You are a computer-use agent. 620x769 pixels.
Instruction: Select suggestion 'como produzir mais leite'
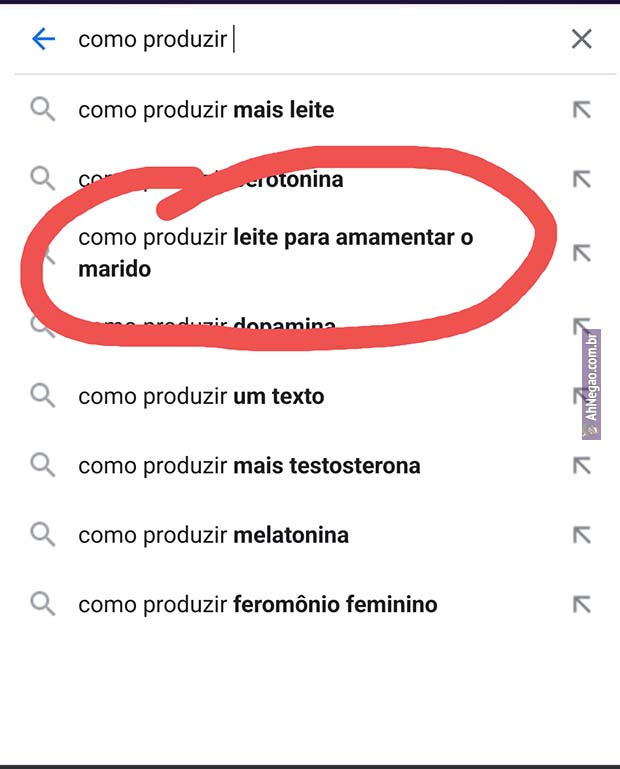coord(206,110)
